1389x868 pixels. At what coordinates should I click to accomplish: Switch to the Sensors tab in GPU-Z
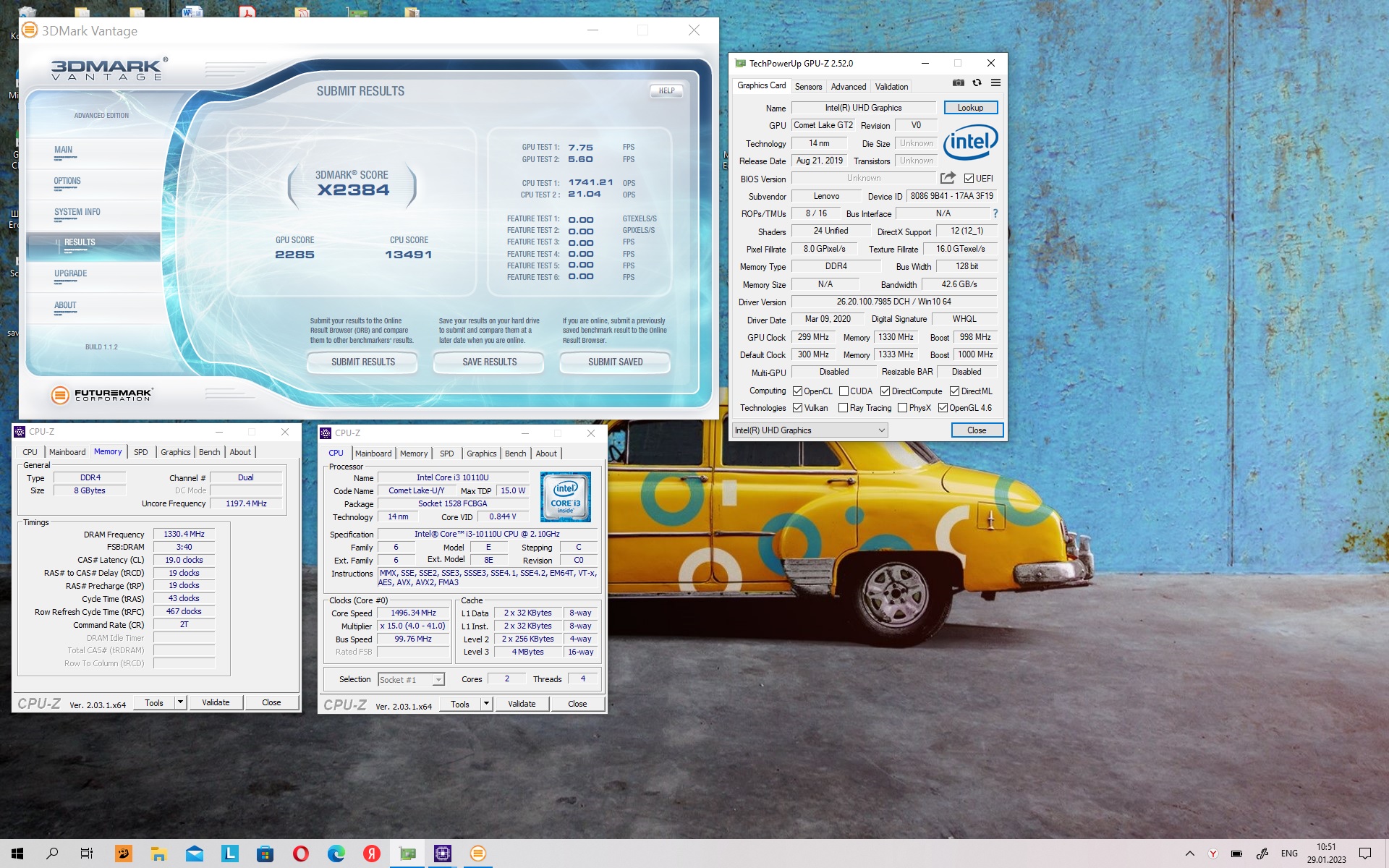coord(808,87)
